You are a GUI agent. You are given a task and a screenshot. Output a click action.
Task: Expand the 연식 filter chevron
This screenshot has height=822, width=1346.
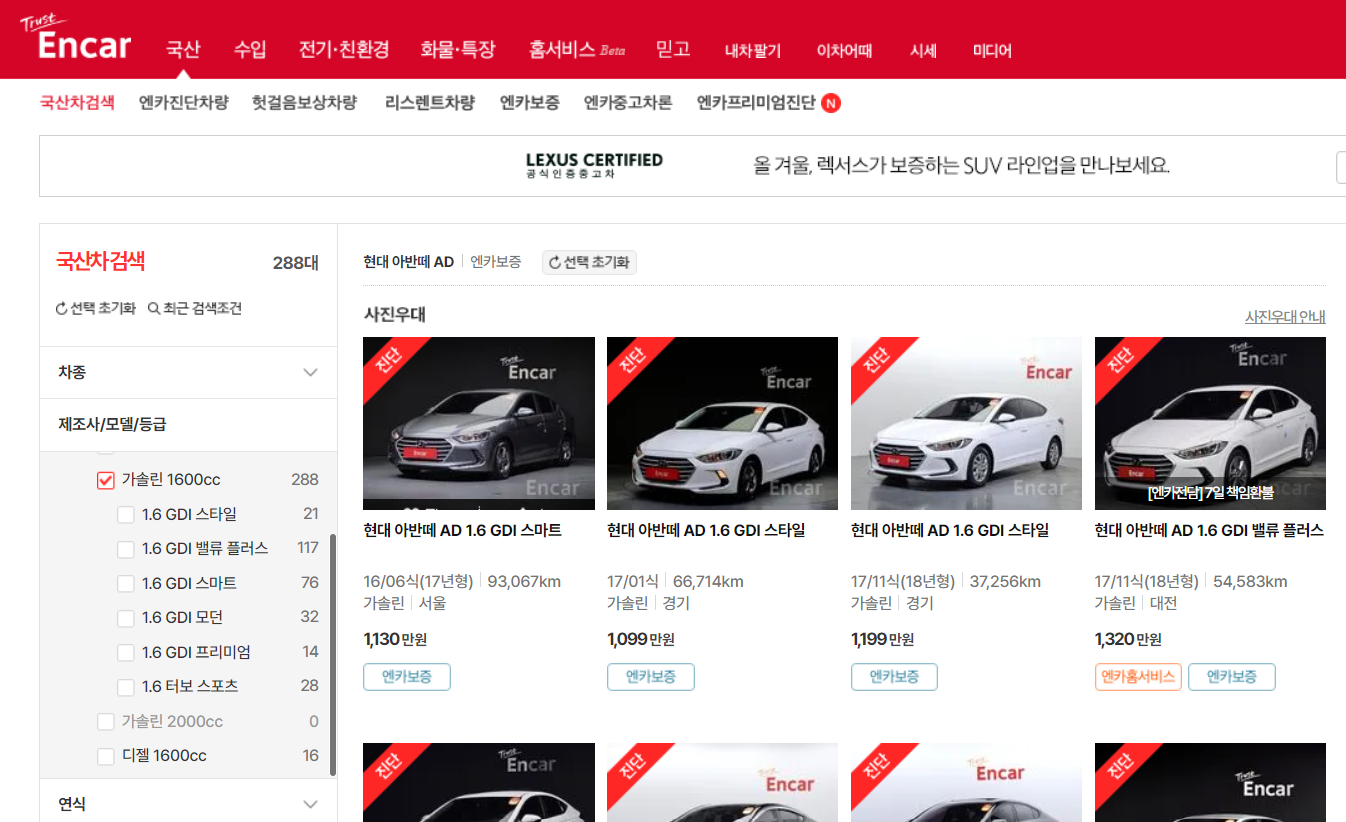pos(311,804)
